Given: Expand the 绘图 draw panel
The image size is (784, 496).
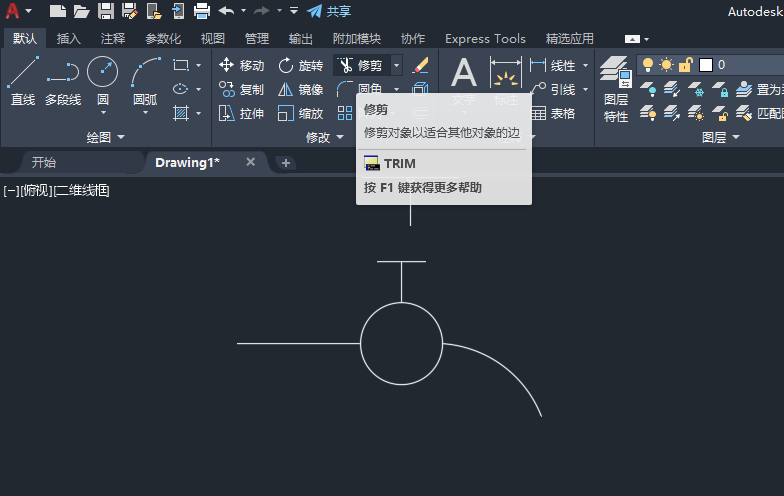Looking at the screenshot, I should [x=106, y=137].
